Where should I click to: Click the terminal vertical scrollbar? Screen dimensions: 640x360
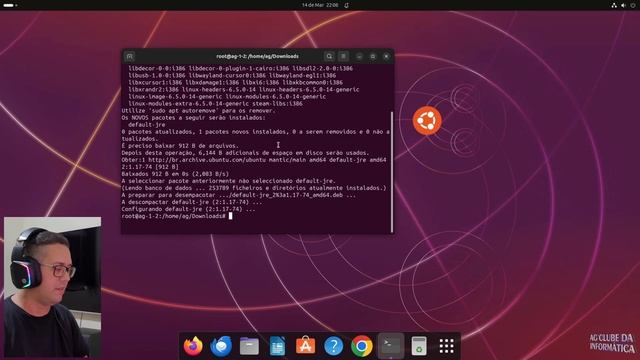pos(392,171)
